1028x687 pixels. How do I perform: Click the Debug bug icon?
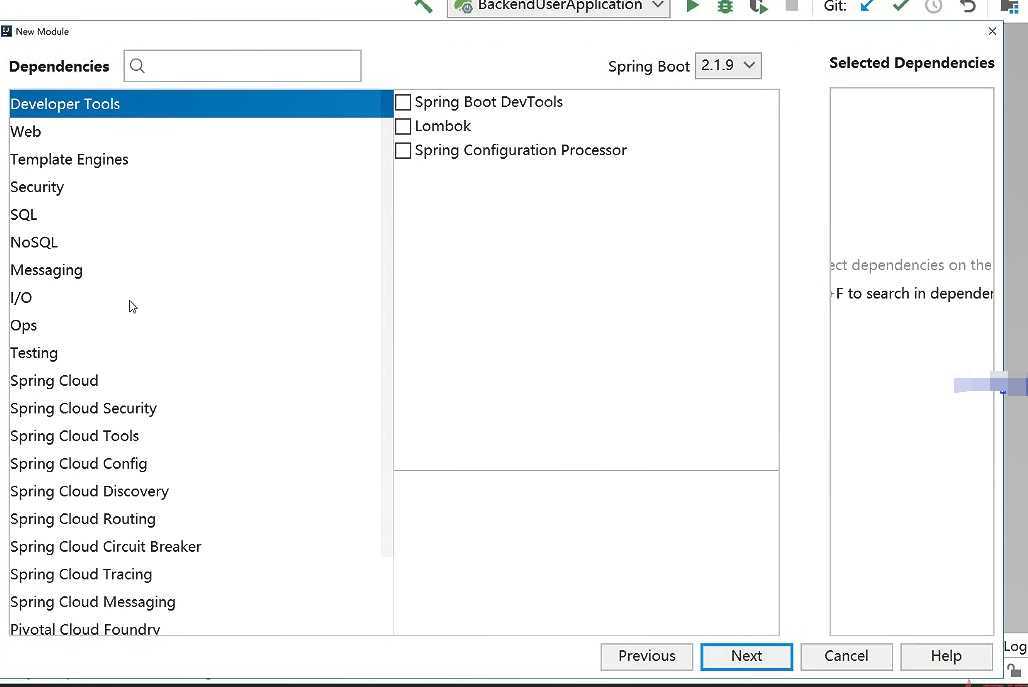point(725,6)
